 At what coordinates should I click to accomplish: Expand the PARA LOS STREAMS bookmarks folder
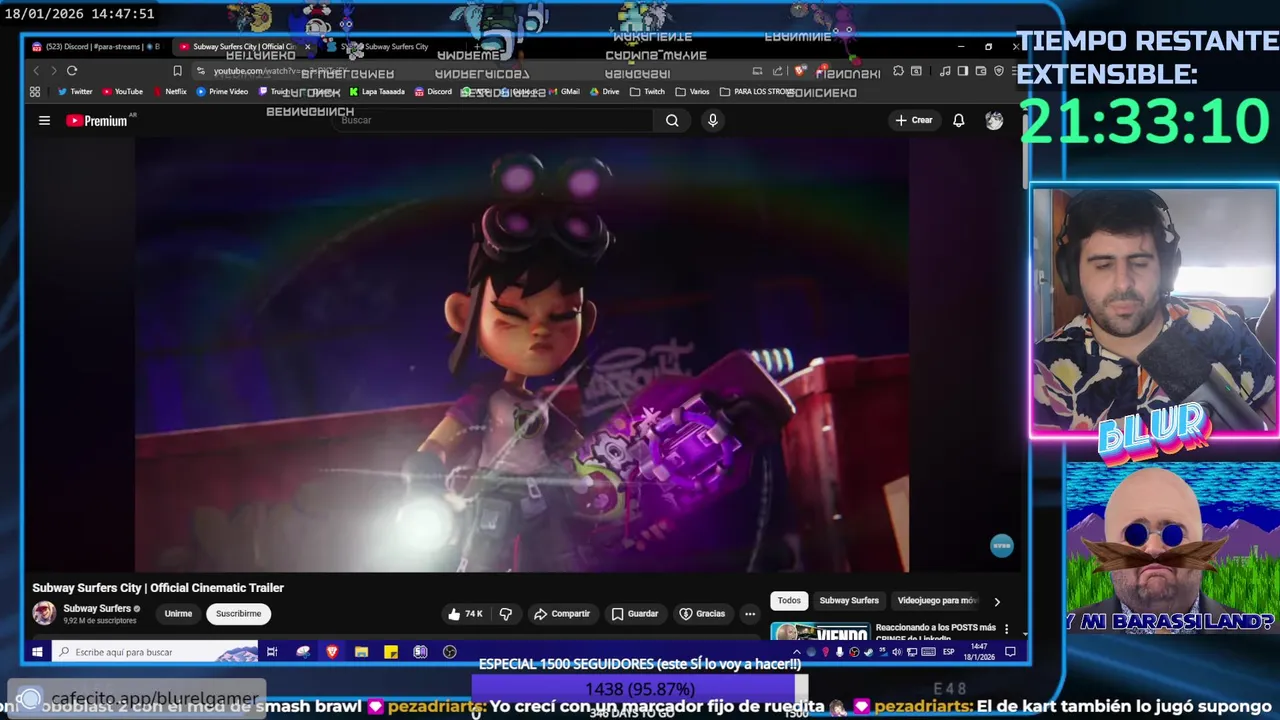tap(758, 92)
